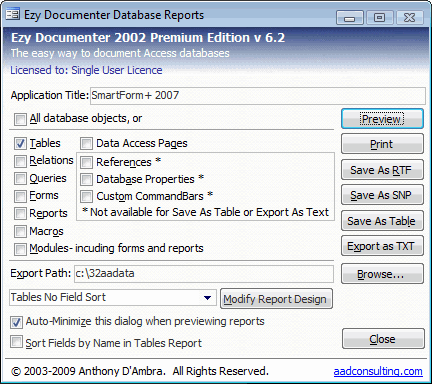
Task: Tick Database Properties checkbox
Action: click(x=86, y=179)
